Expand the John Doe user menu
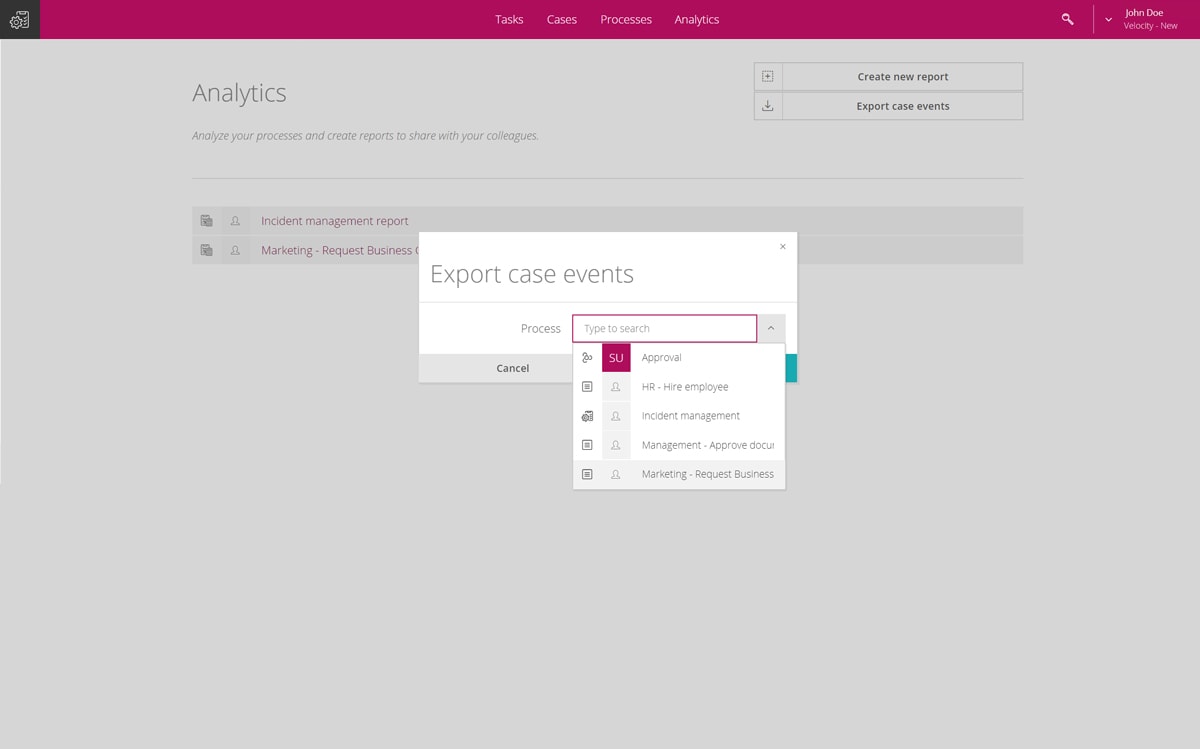 1108,19
